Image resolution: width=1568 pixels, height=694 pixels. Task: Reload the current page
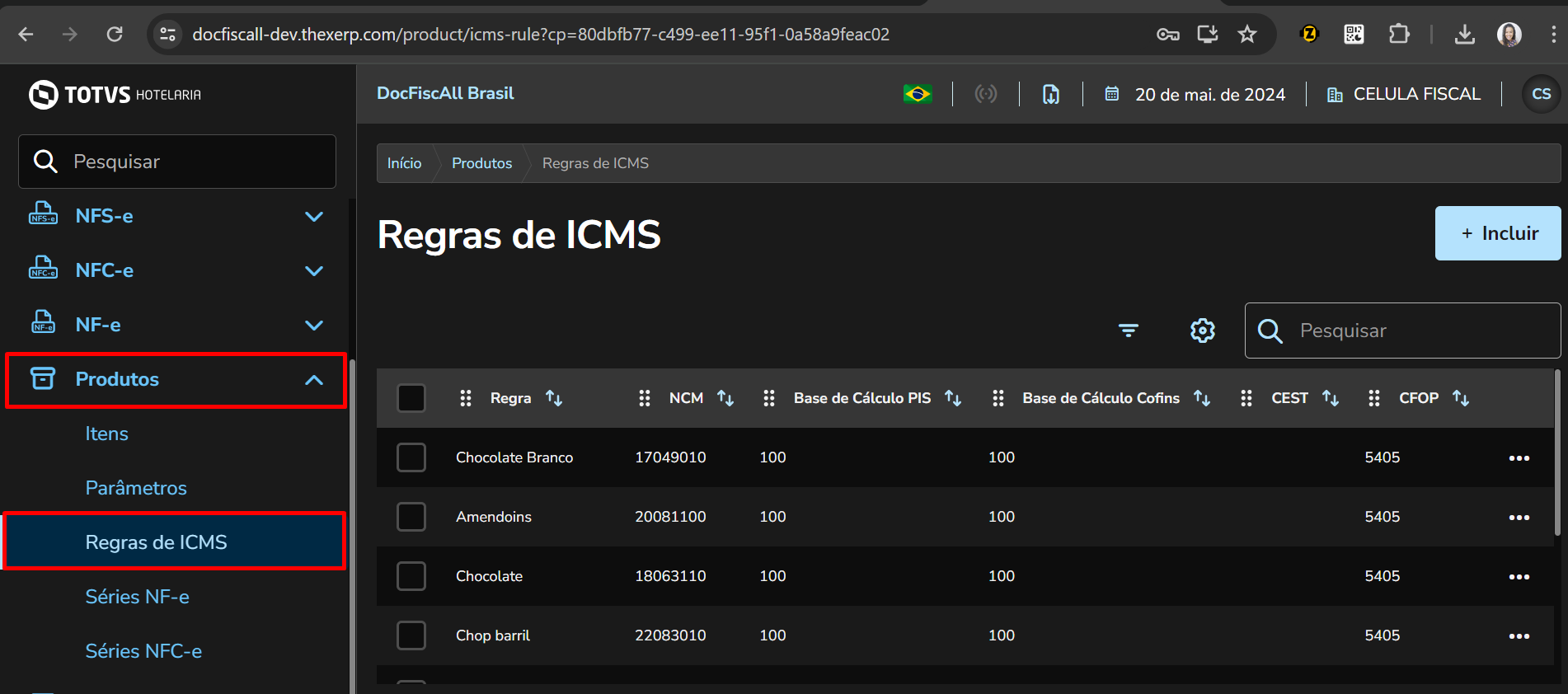point(115,34)
